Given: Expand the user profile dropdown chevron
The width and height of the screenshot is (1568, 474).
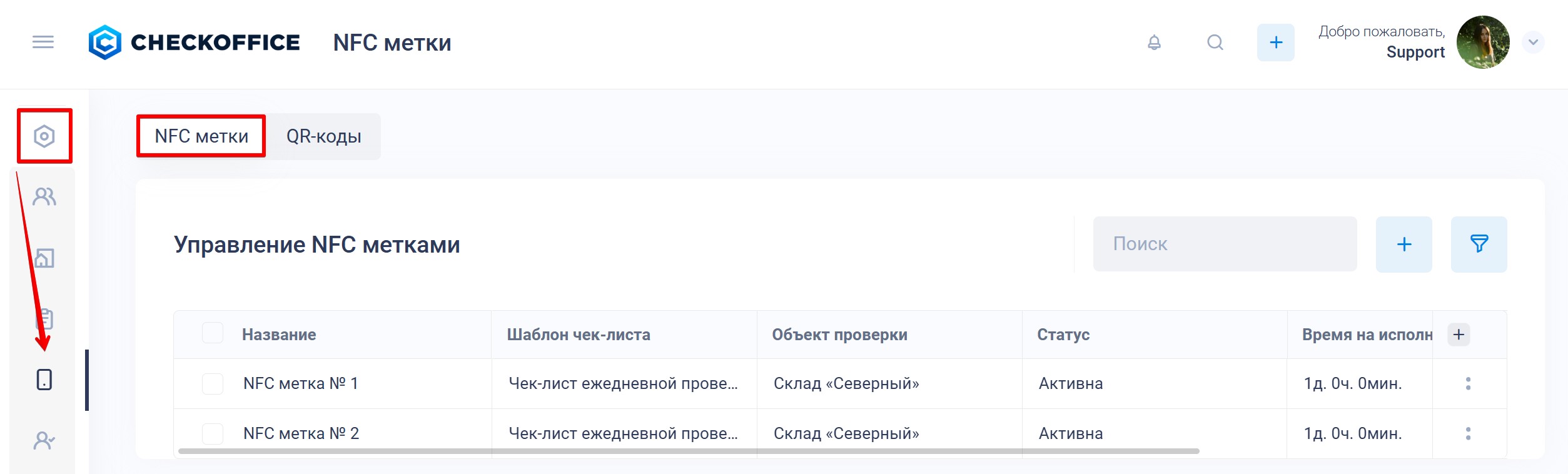Looking at the screenshot, I should (x=1533, y=43).
